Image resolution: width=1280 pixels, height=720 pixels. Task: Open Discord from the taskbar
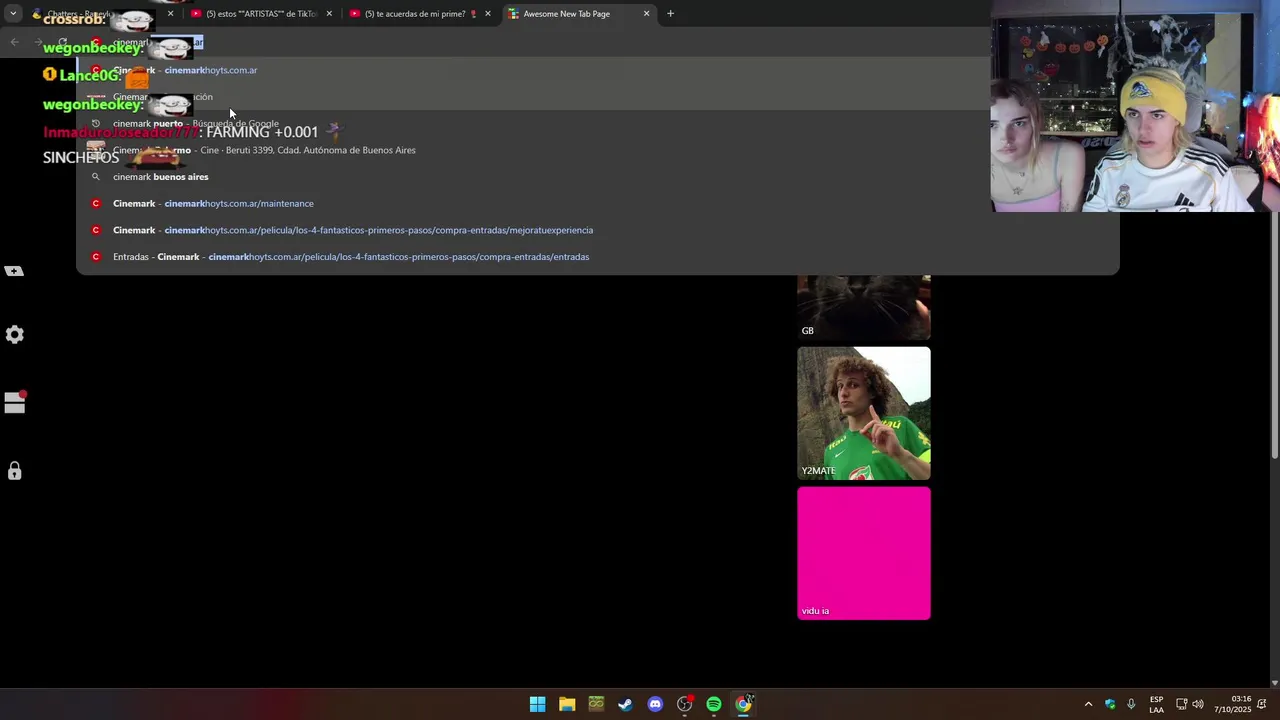(x=655, y=704)
